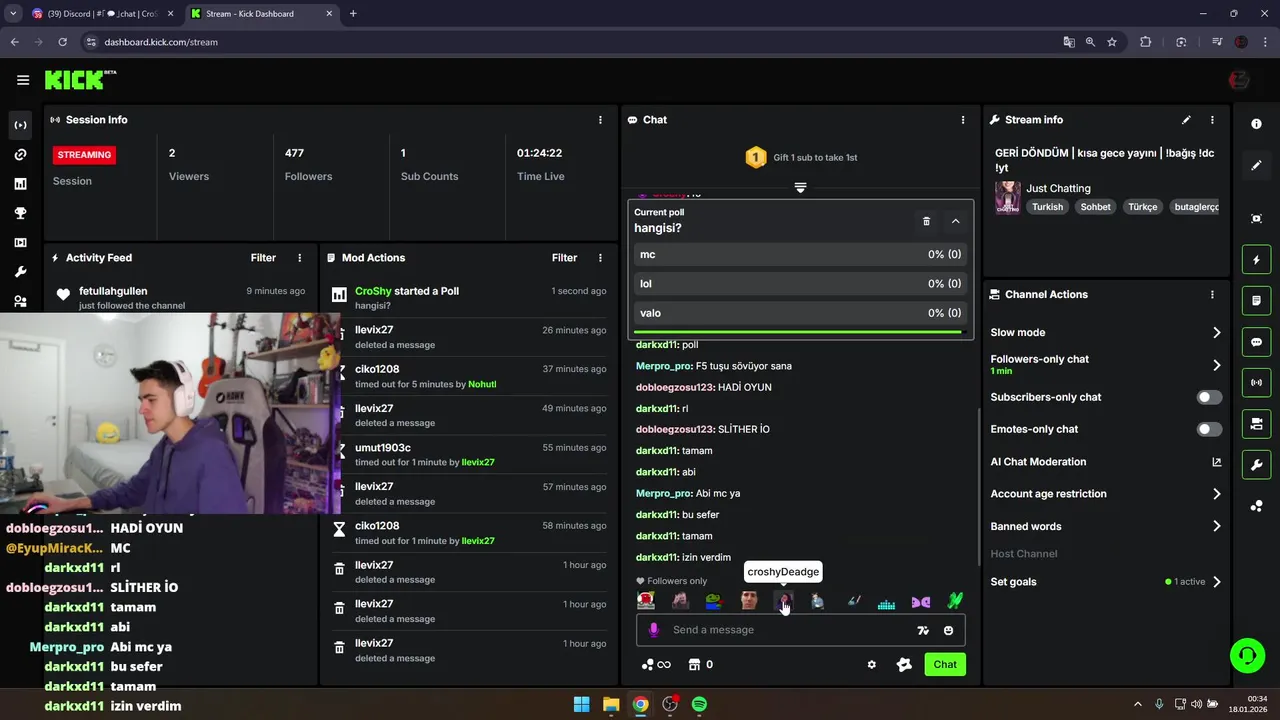Image resolution: width=1280 pixels, height=720 pixels.
Task: Toggle the broadcast signal widget in right rail
Action: point(1256,383)
